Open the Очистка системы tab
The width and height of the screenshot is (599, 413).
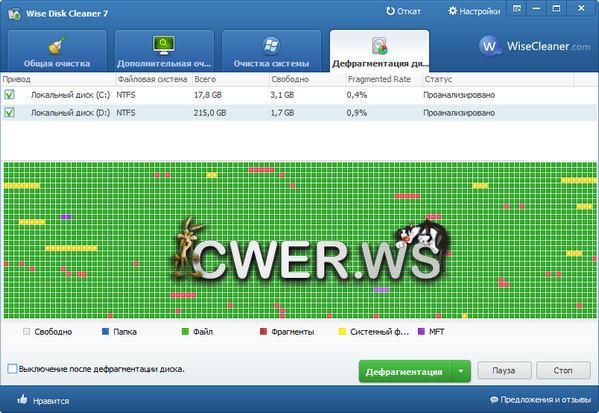coord(272,51)
